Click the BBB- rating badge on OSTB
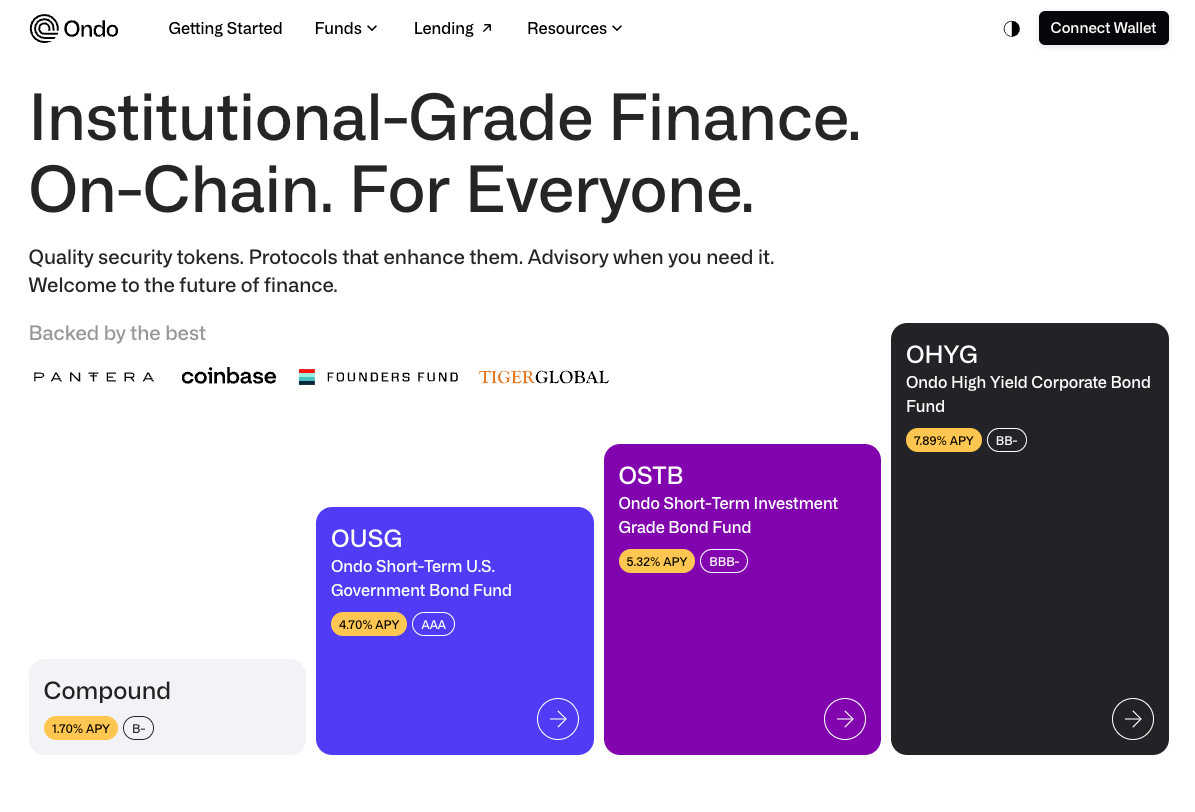 pyautogui.click(x=723, y=561)
